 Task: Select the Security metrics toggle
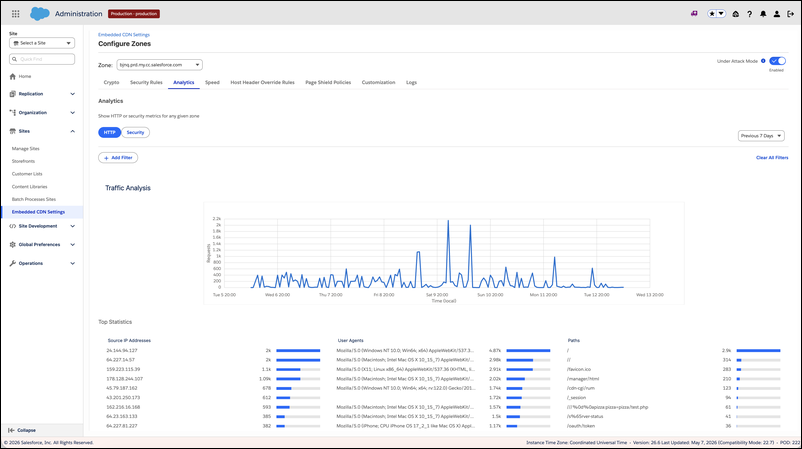136,132
